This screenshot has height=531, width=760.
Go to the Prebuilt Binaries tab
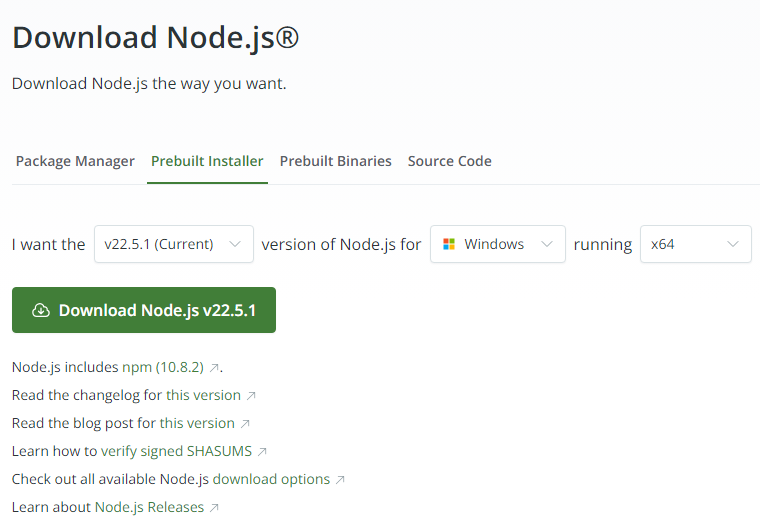pyautogui.click(x=336, y=161)
